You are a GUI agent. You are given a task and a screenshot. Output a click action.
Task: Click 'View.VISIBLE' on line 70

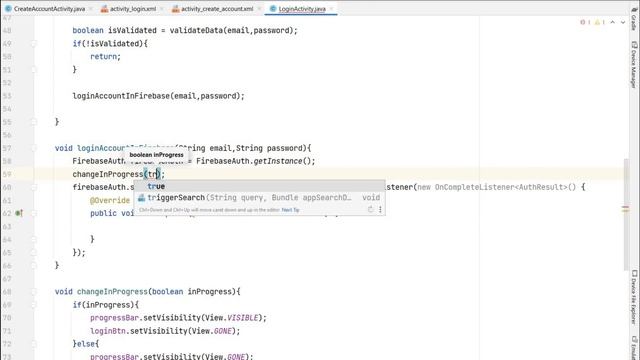coord(231,318)
